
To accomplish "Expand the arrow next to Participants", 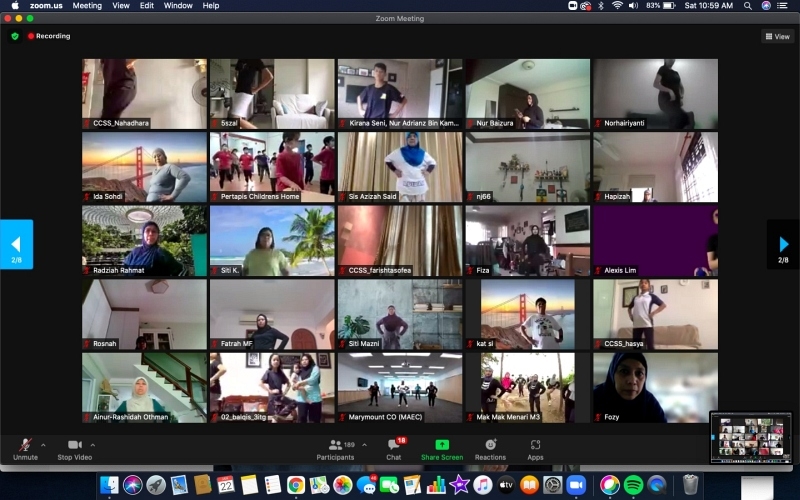I will (x=364, y=445).
